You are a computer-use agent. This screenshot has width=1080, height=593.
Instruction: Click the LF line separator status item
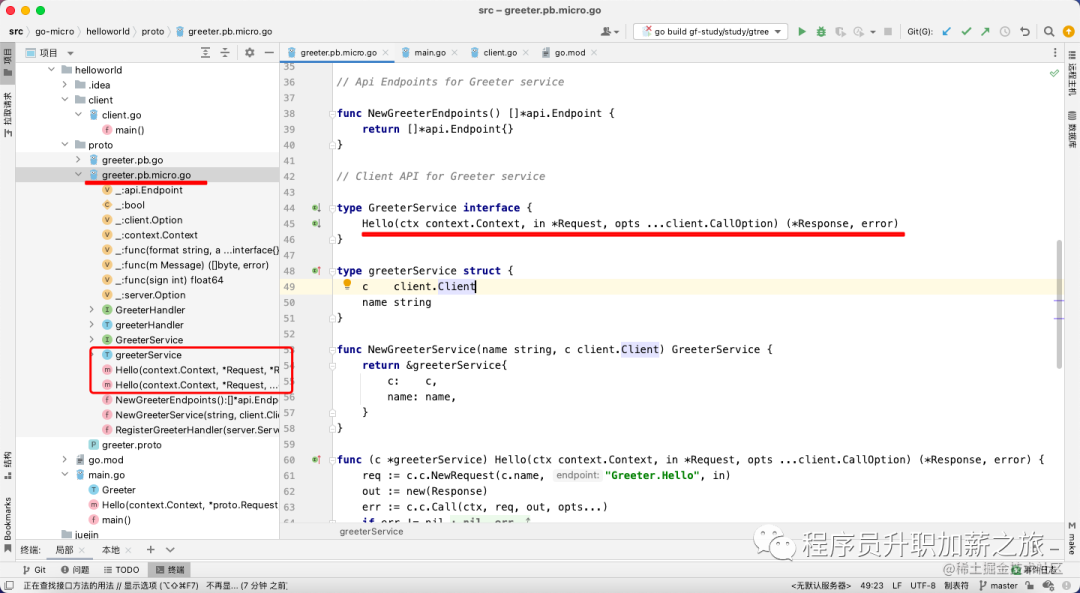tap(897, 585)
